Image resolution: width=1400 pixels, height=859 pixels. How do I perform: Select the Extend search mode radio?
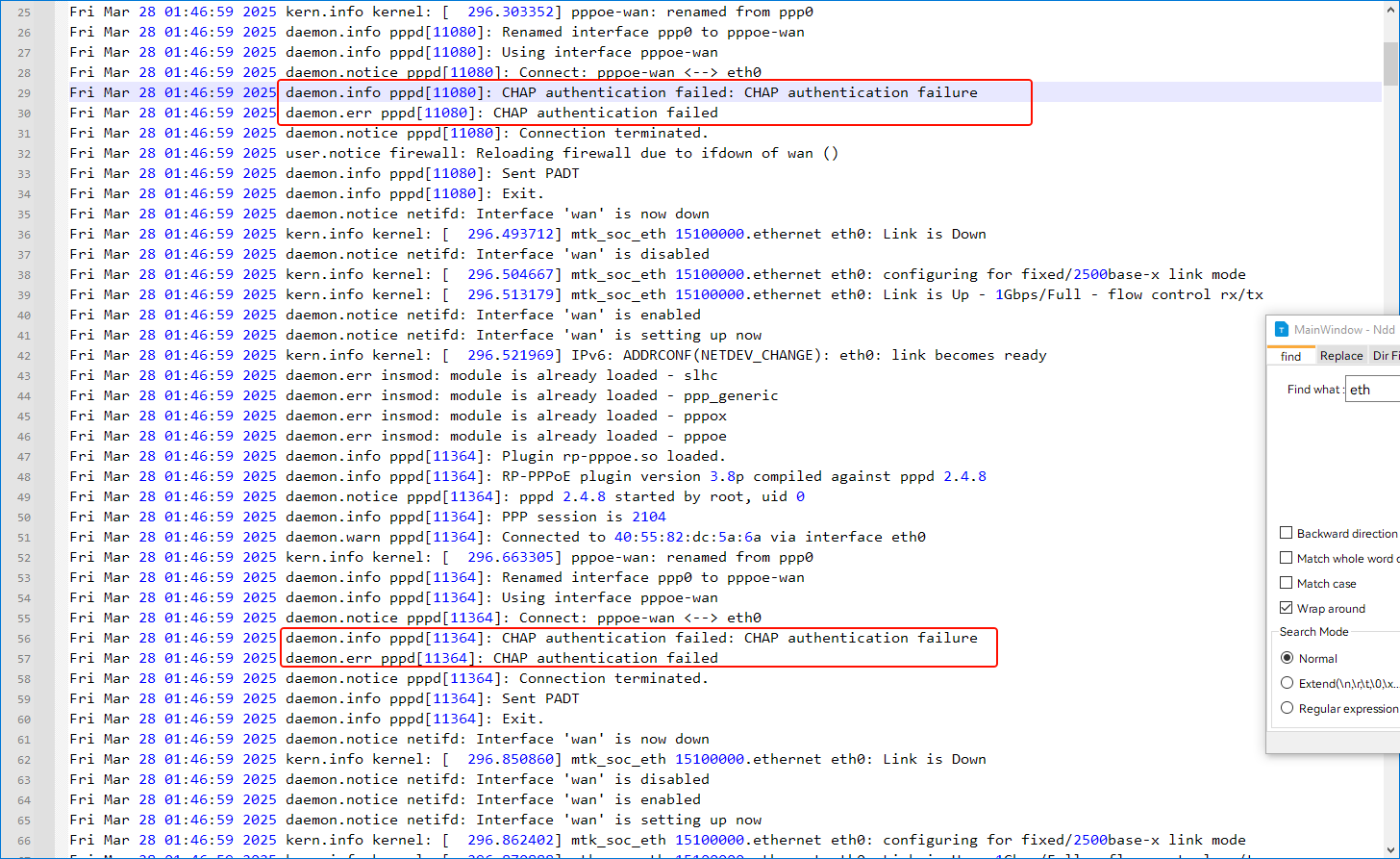click(x=1287, y=683)
